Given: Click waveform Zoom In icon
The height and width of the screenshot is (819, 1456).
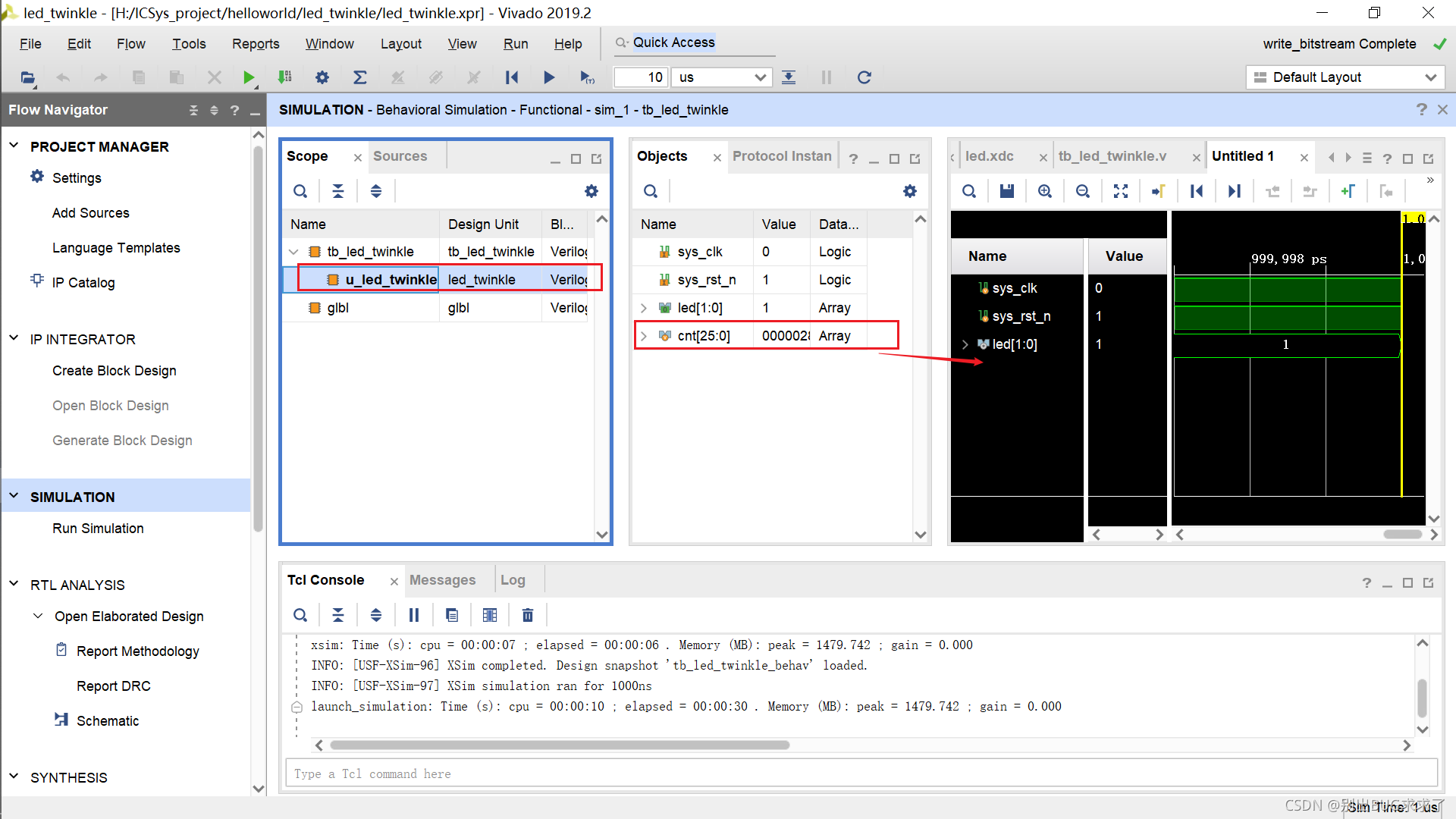Looking at the screenshot, I should [x=1045, y=191].
